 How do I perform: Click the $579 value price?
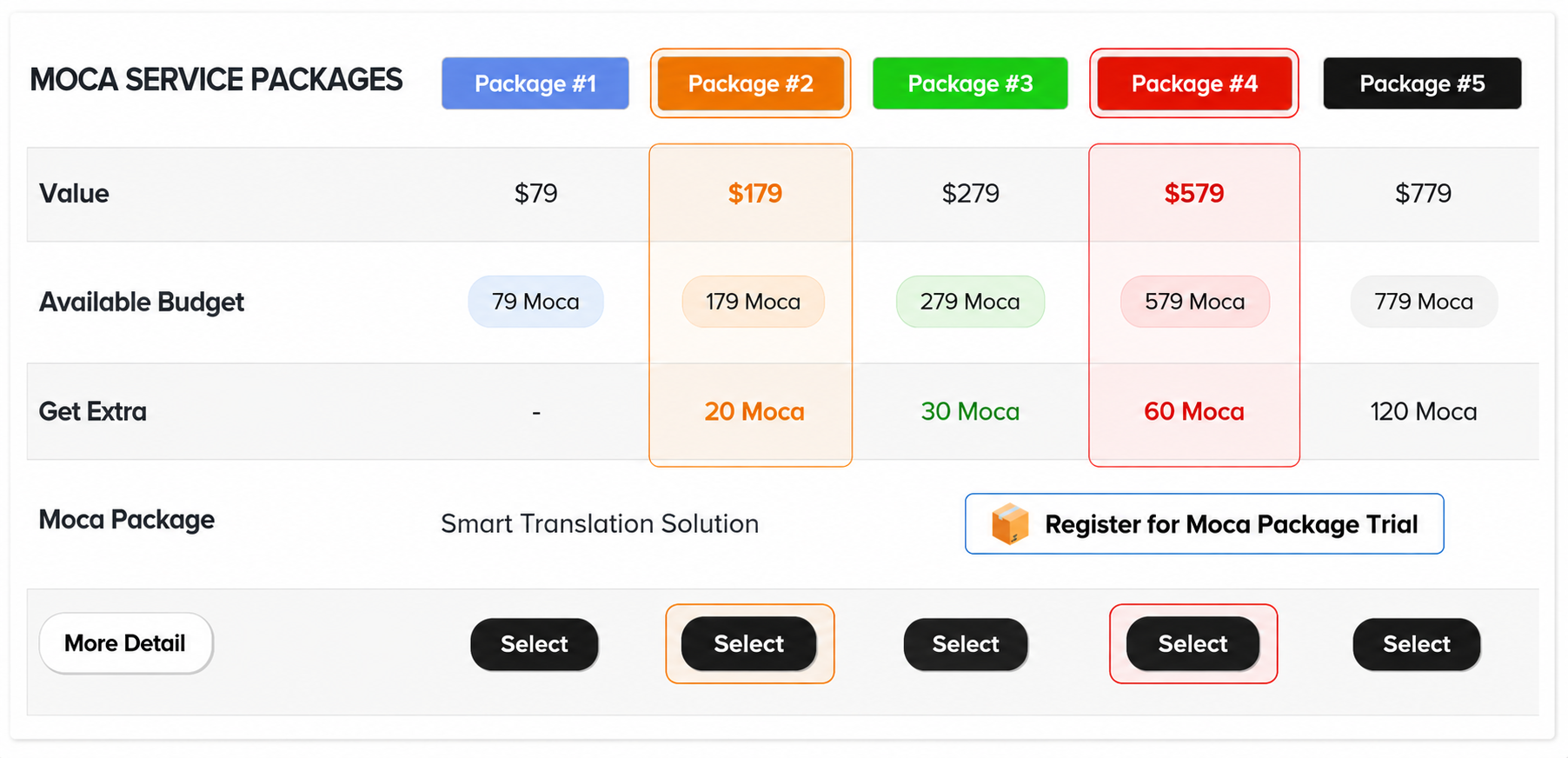pos(1194,193)
